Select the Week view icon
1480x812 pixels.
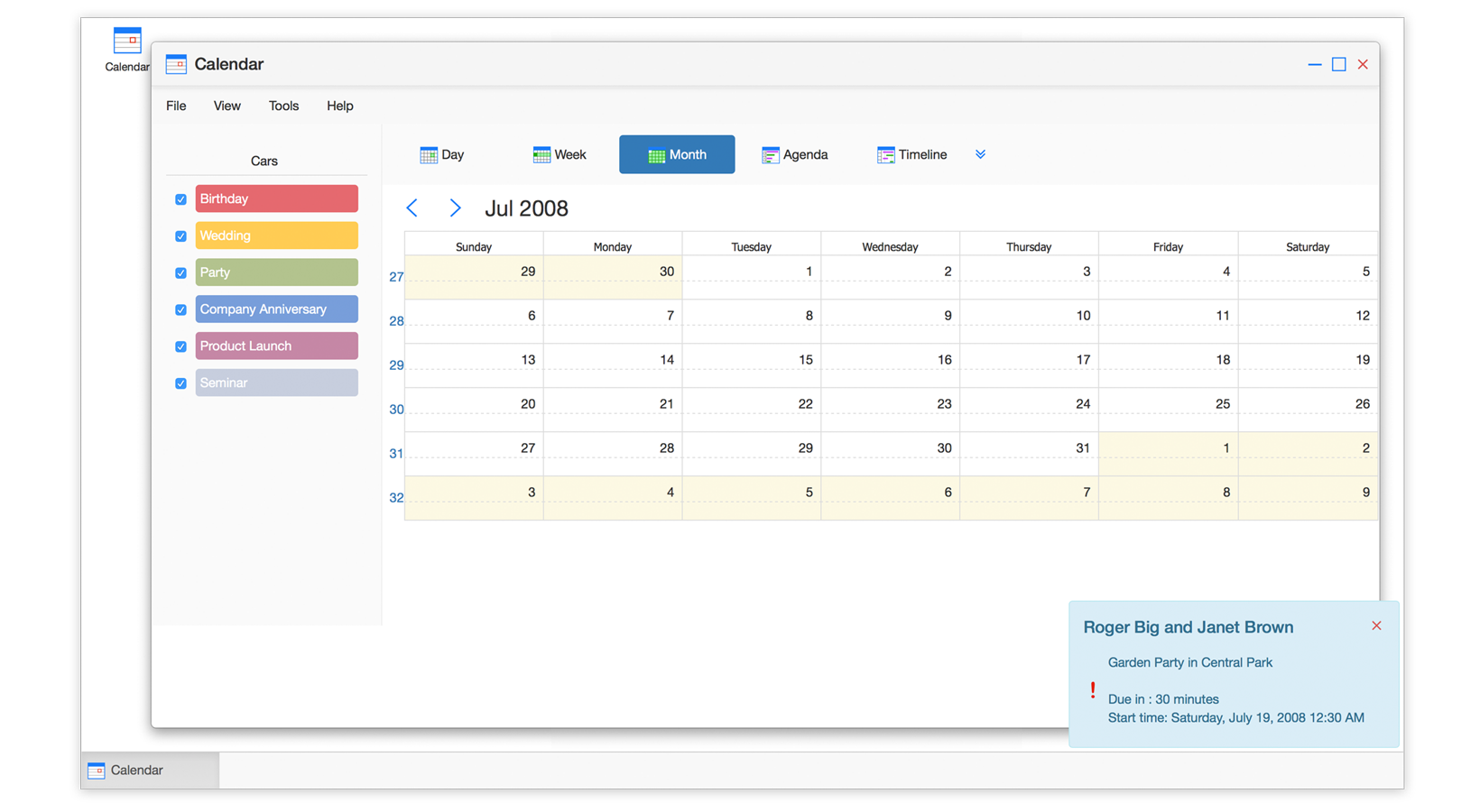541,155
